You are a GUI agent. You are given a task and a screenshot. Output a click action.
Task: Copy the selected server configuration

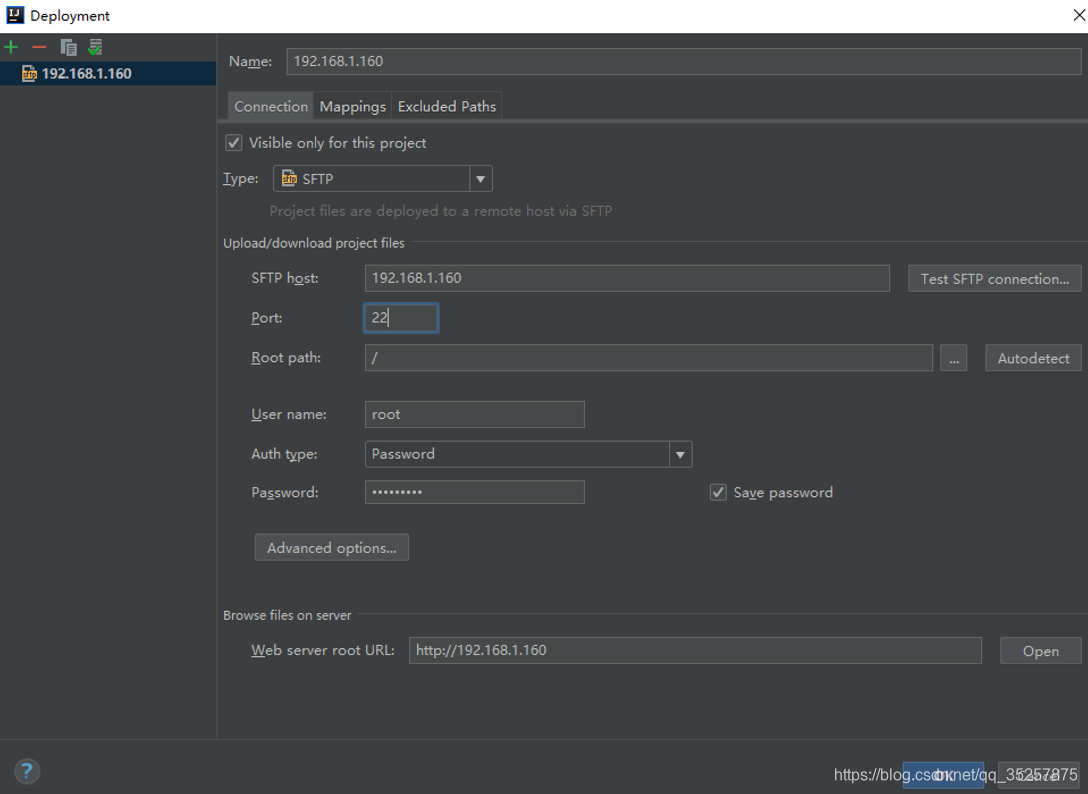coord(68,47)
